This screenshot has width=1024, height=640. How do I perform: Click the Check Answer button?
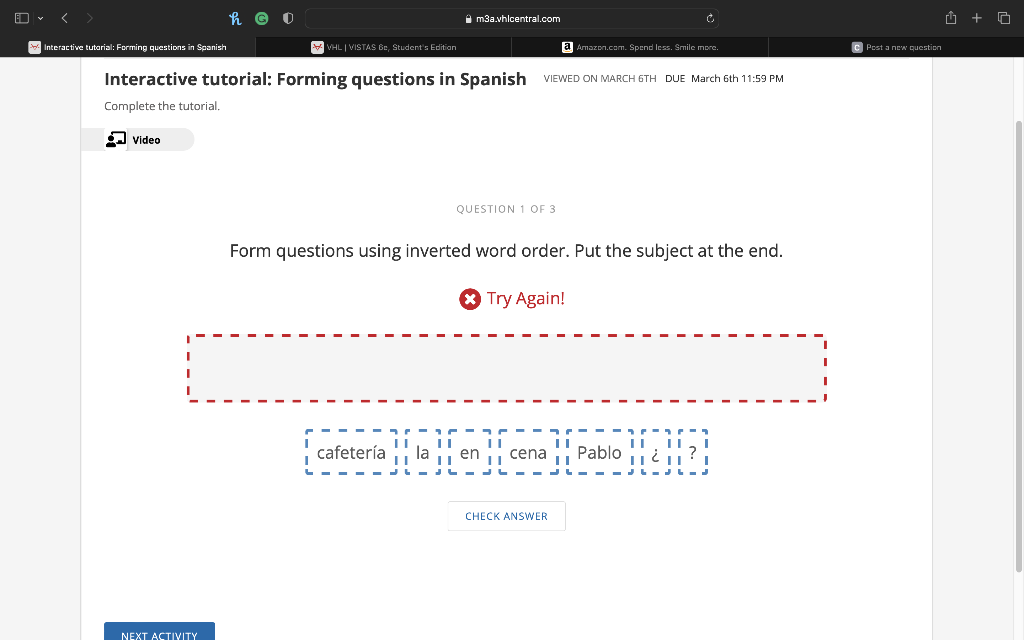pos(506,516)
